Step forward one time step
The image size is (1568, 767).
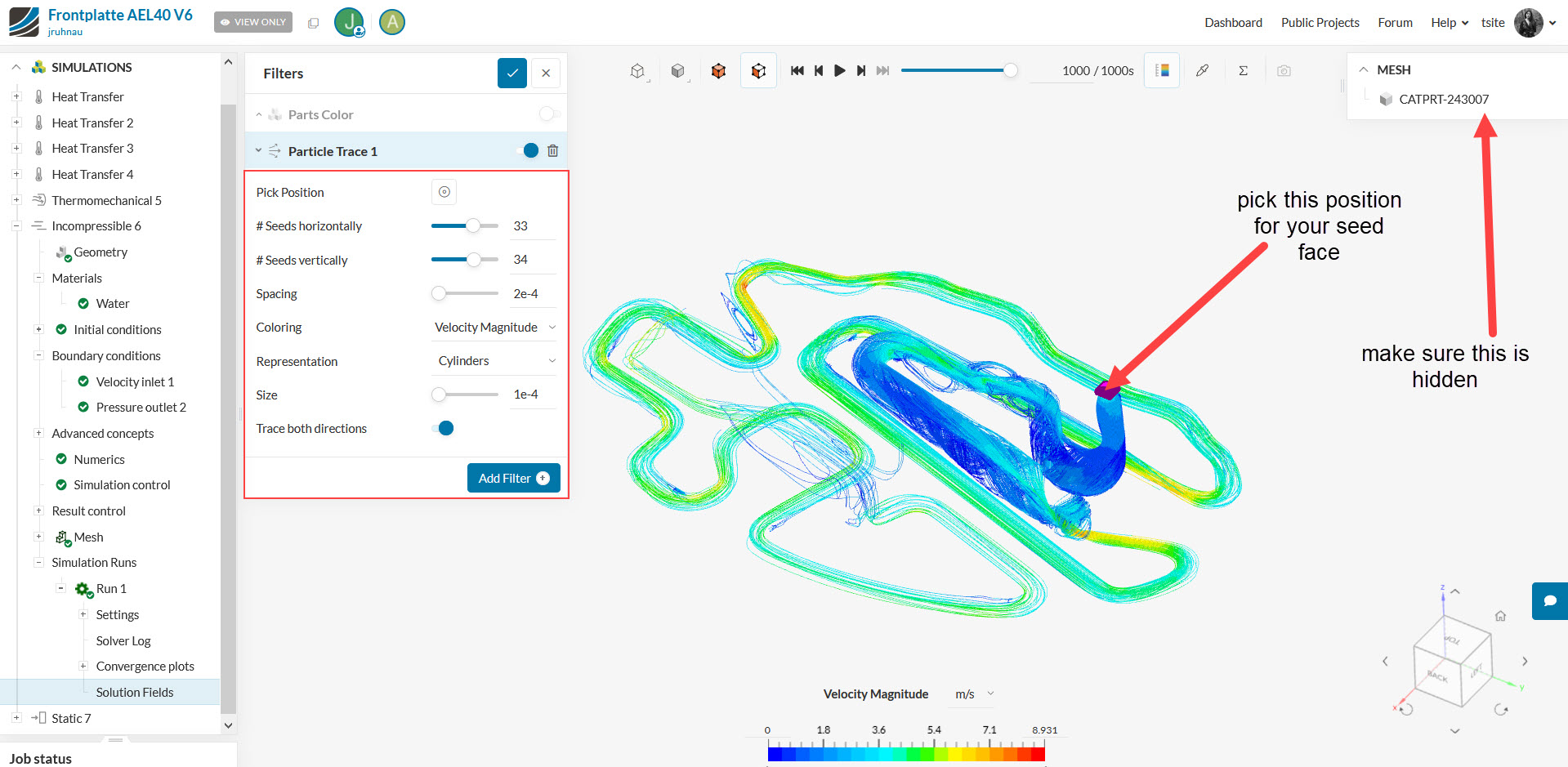[x=861, y=71]
